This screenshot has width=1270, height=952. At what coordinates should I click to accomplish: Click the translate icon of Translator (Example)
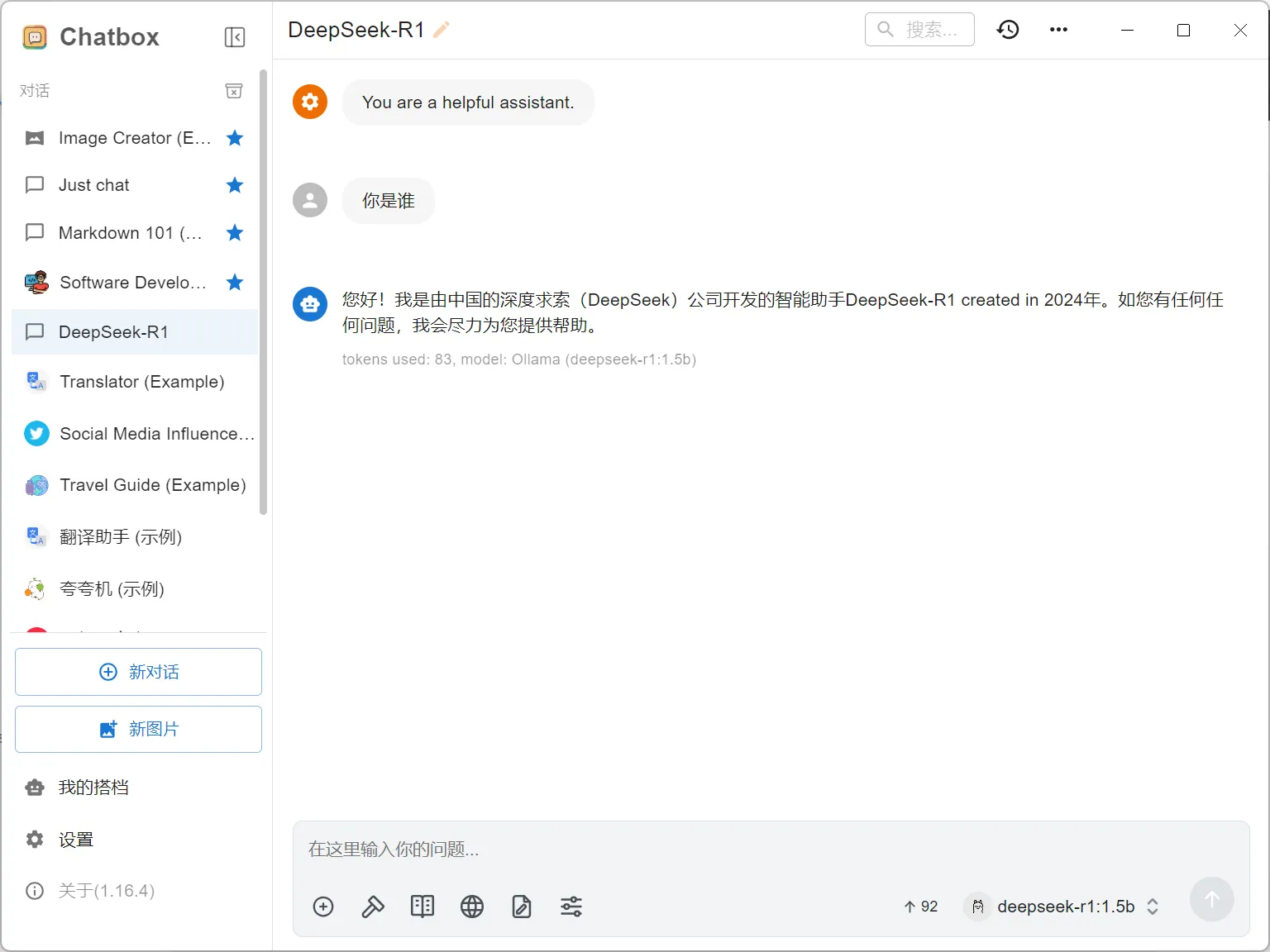click(36, 382)
